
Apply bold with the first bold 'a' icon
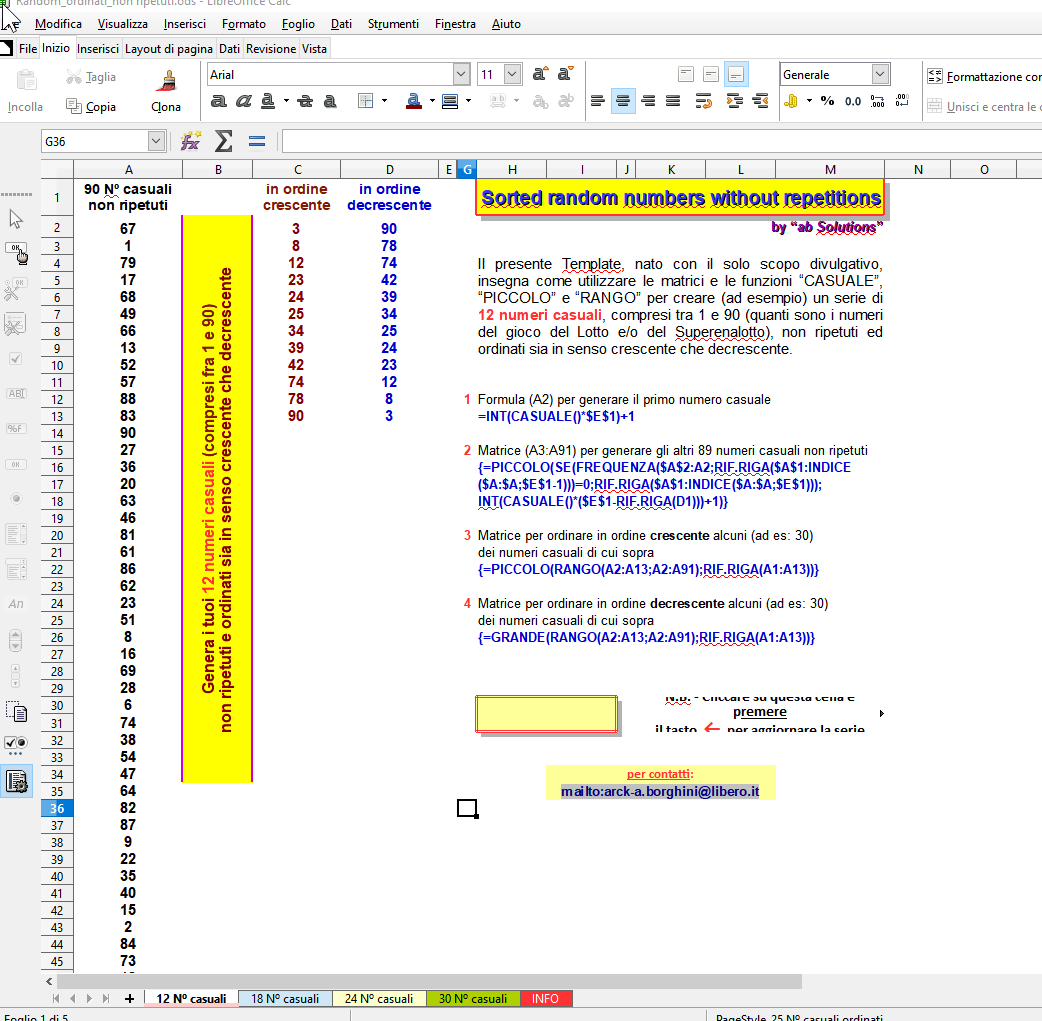218,101
